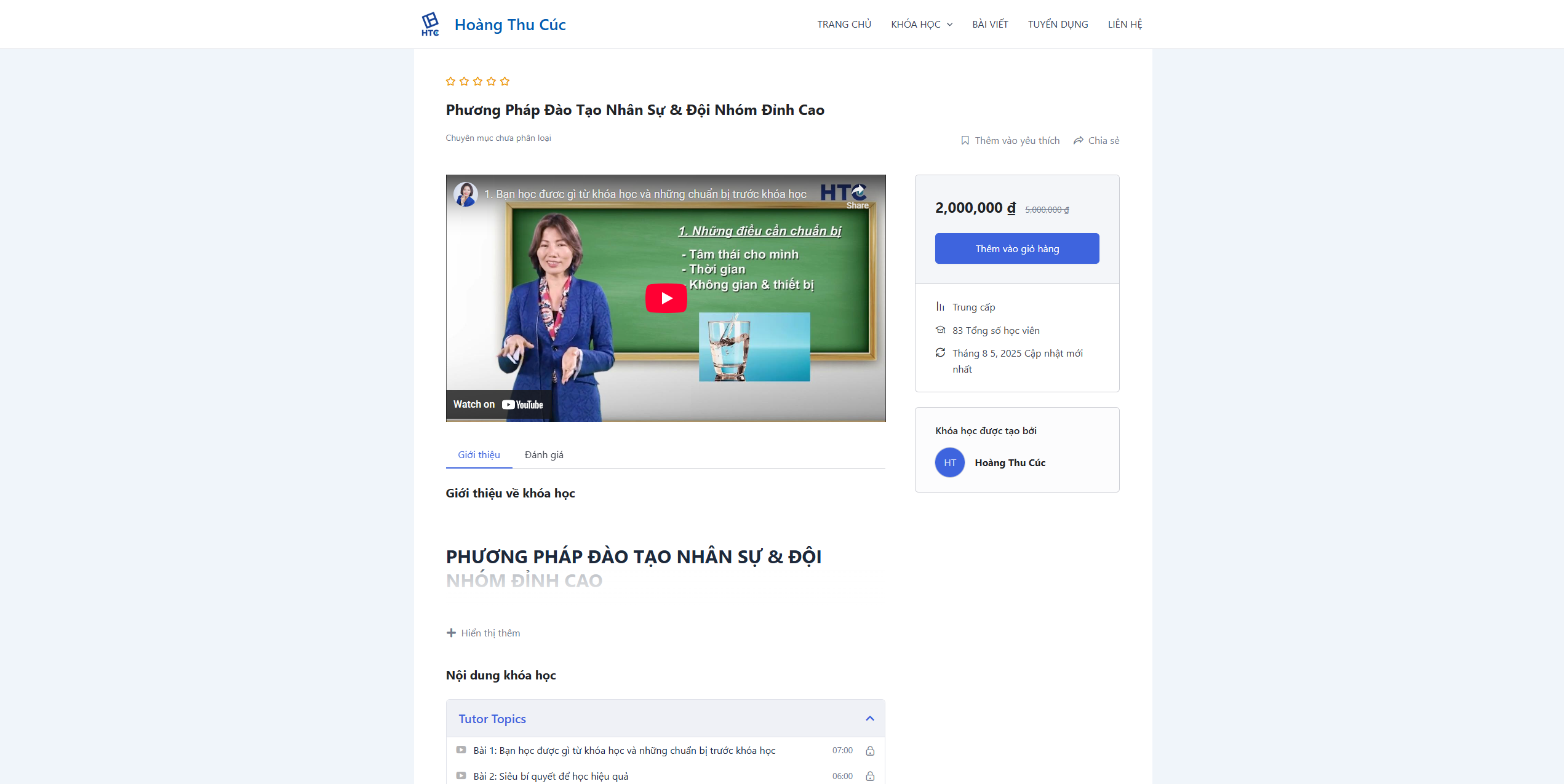Click Watch on YouTube button
This screenshot has height=784, width=1564.
tap(498, 405)
